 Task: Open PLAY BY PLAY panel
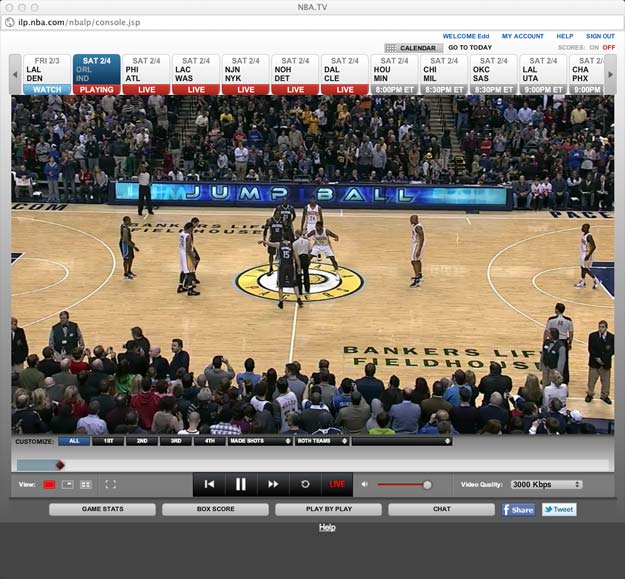328,509
